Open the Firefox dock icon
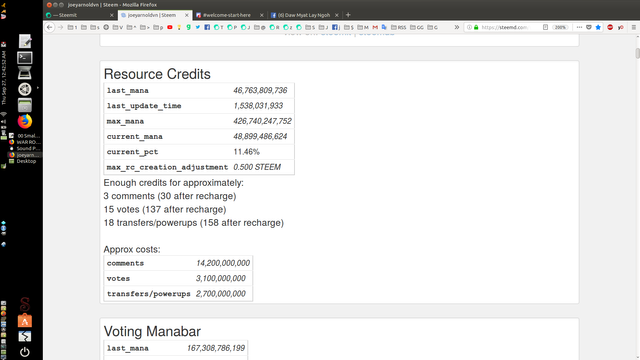Screen dimensions: 640x360 click(x=24, y=121)
